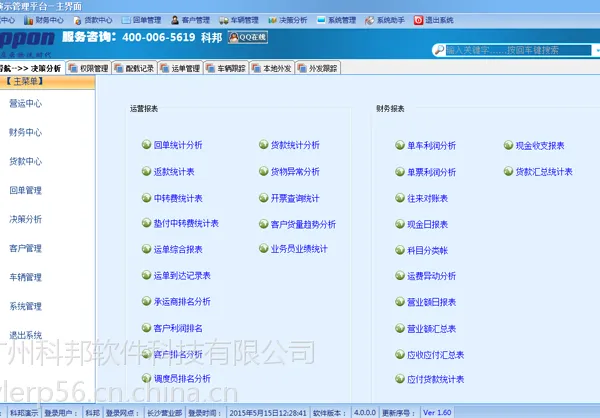This screenshot has height=418, width=600.
Task: Select 回单管理 in the sidebar
Action: 26,190
